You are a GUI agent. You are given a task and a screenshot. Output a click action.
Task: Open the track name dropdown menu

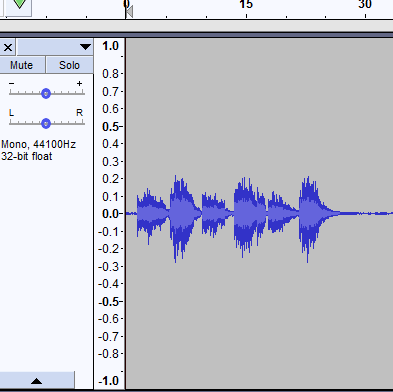pyautogui.click(x=55, y=47)
